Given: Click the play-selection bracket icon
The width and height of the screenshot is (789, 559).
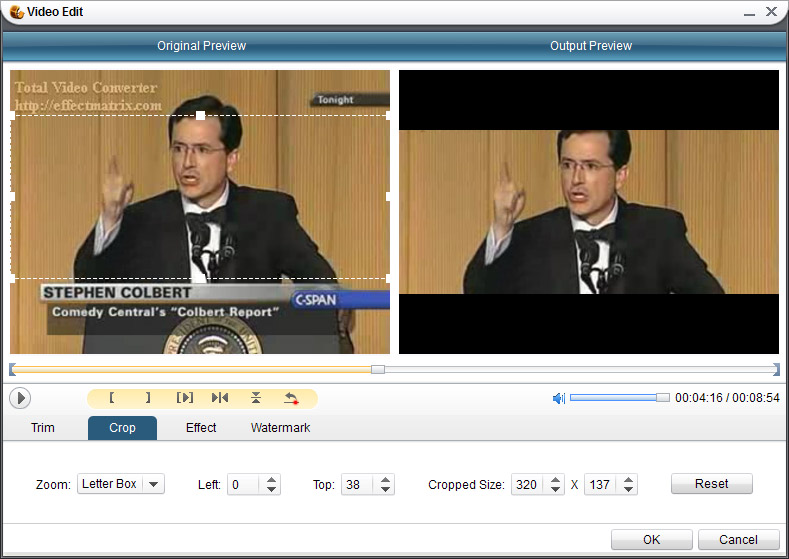Looking at the screenshot, I should point(185,398).
